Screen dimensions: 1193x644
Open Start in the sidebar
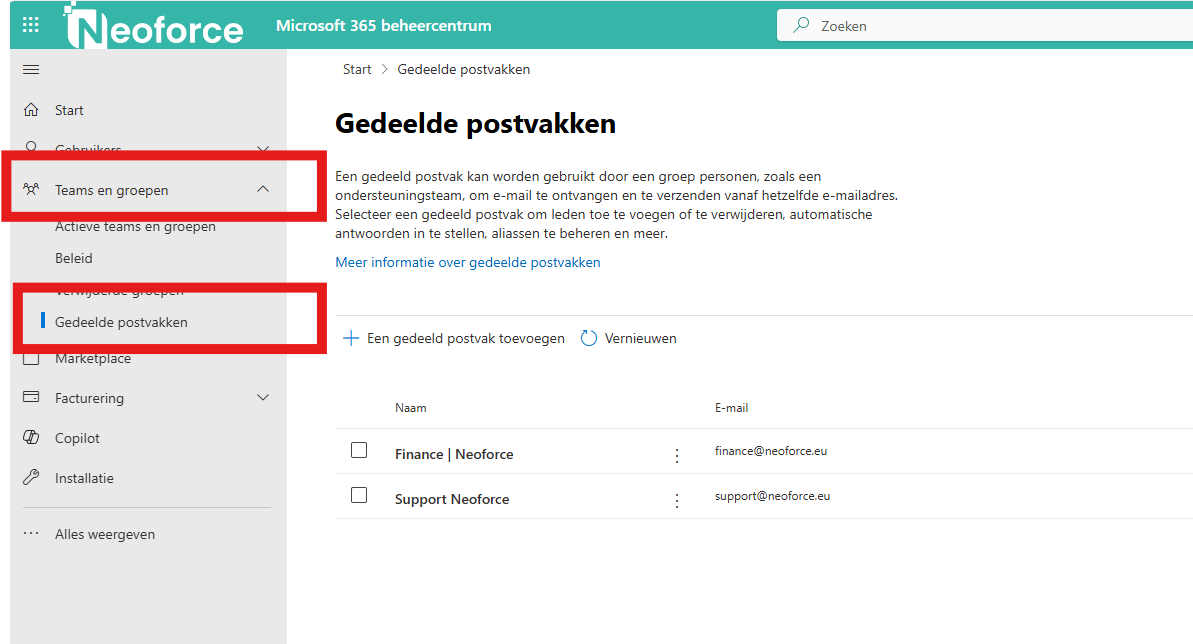coord(69,110)
